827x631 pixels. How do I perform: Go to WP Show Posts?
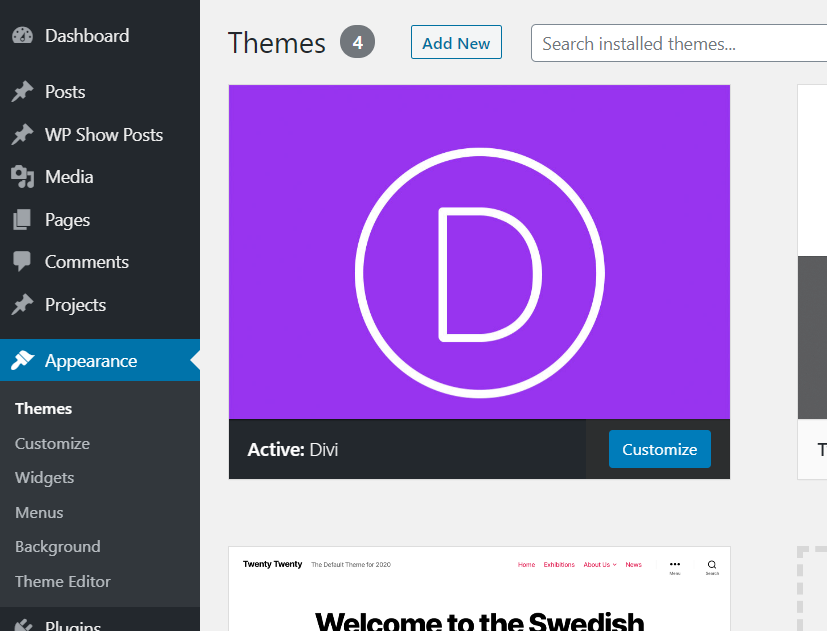tap(100, 135)
